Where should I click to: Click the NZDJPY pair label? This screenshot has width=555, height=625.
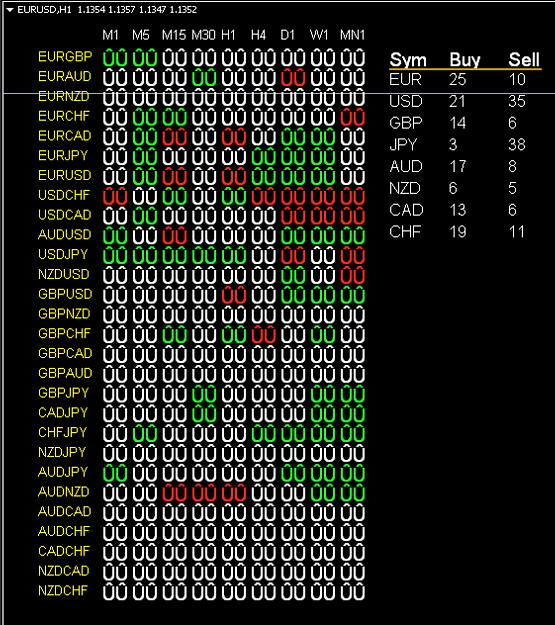click(62, 452)
